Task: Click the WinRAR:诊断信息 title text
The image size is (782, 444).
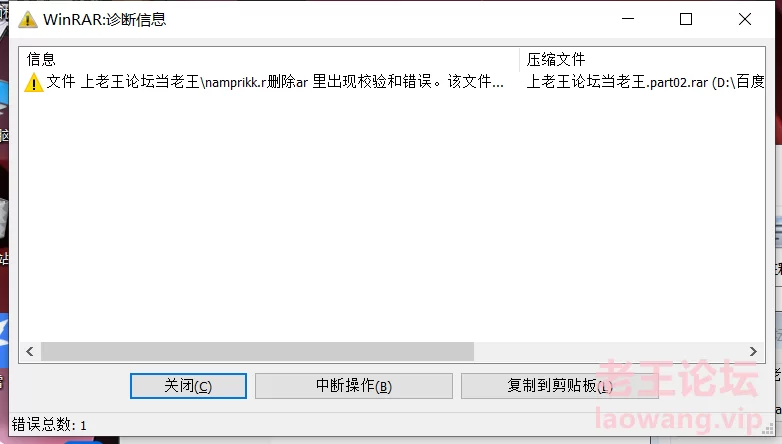Action: point(104,19)
